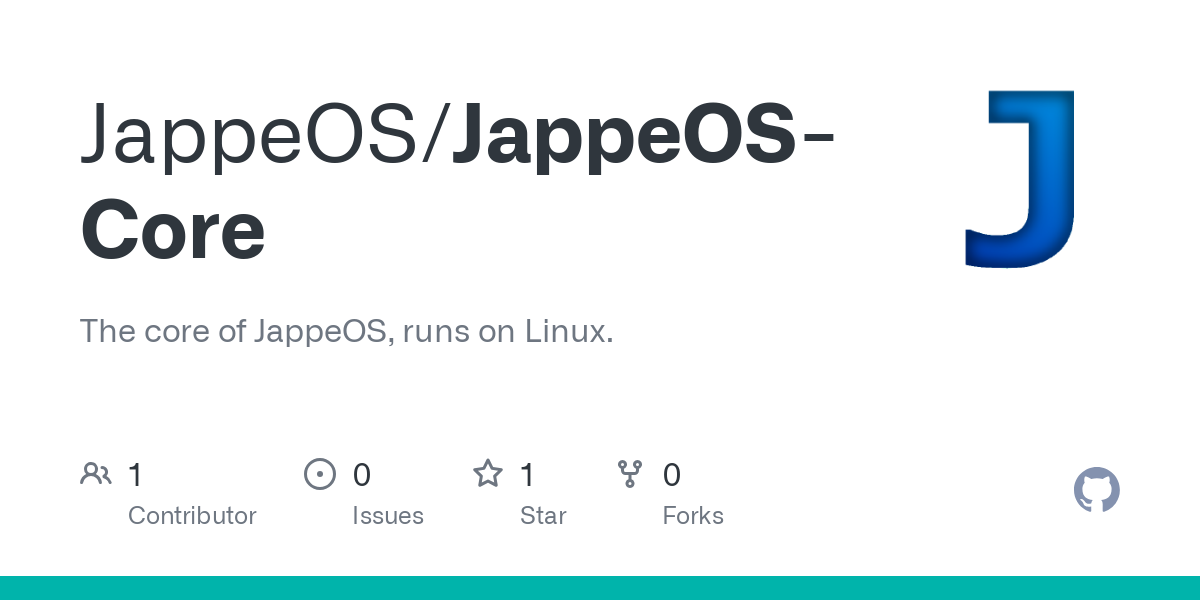
Task: Click the Star count showing 1
Action: pos(527,474)
